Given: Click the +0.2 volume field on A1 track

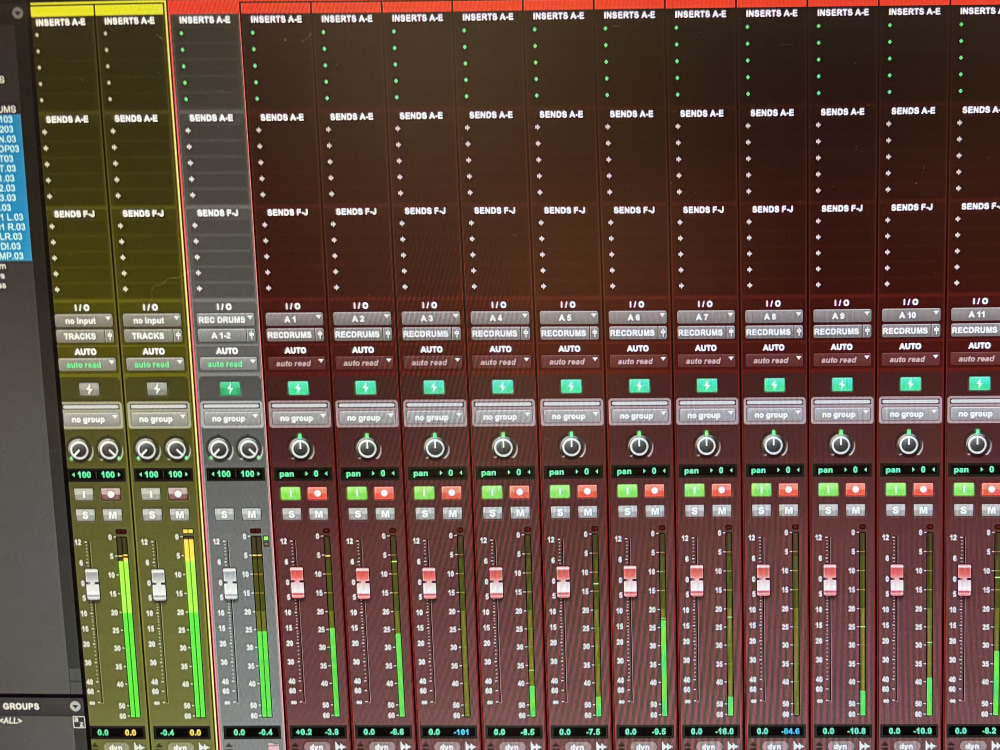Looking at the screenshot, I should [303, 732].
